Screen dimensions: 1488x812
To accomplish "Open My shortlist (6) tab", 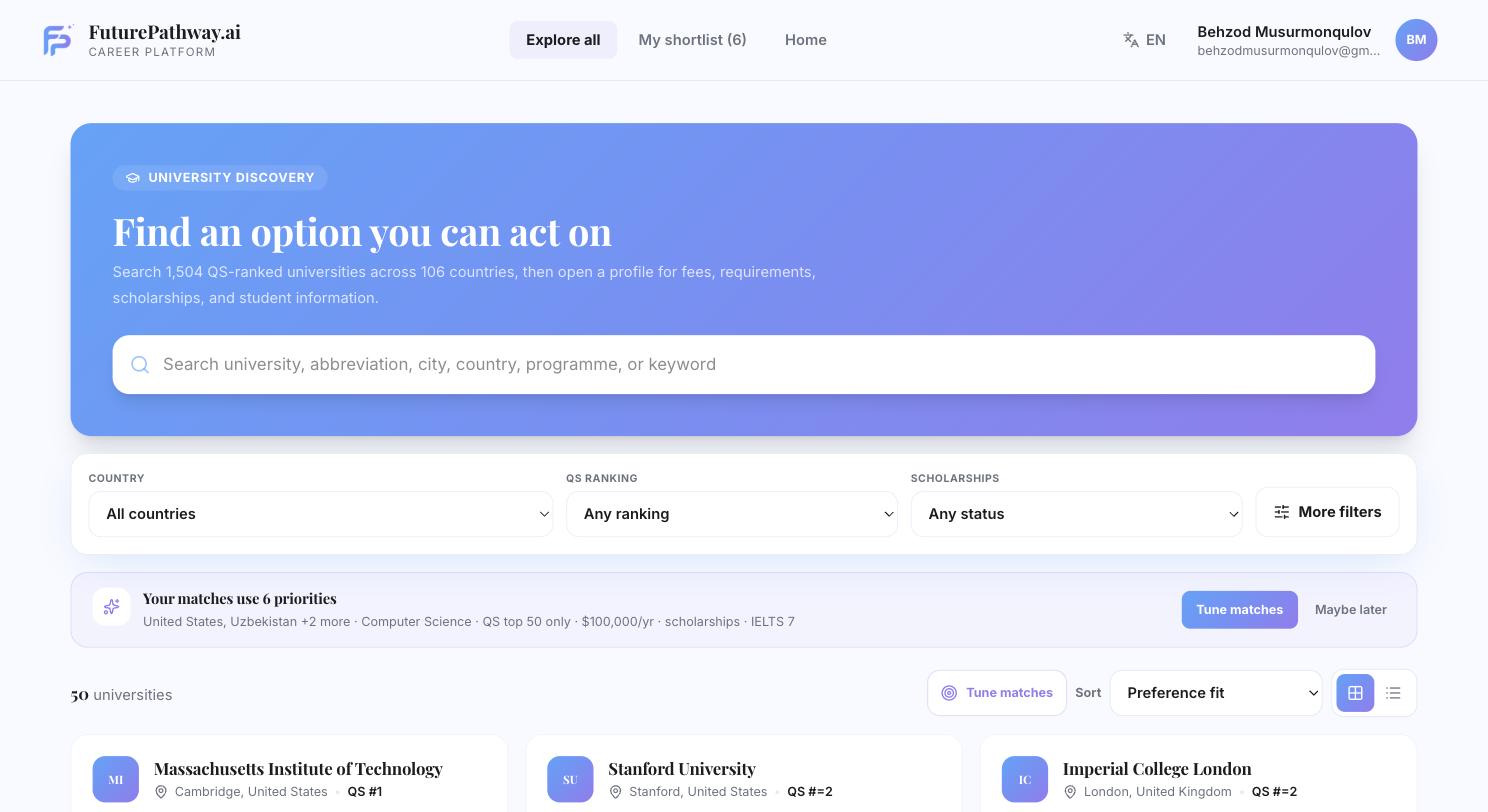I will (x=692, y=40).
